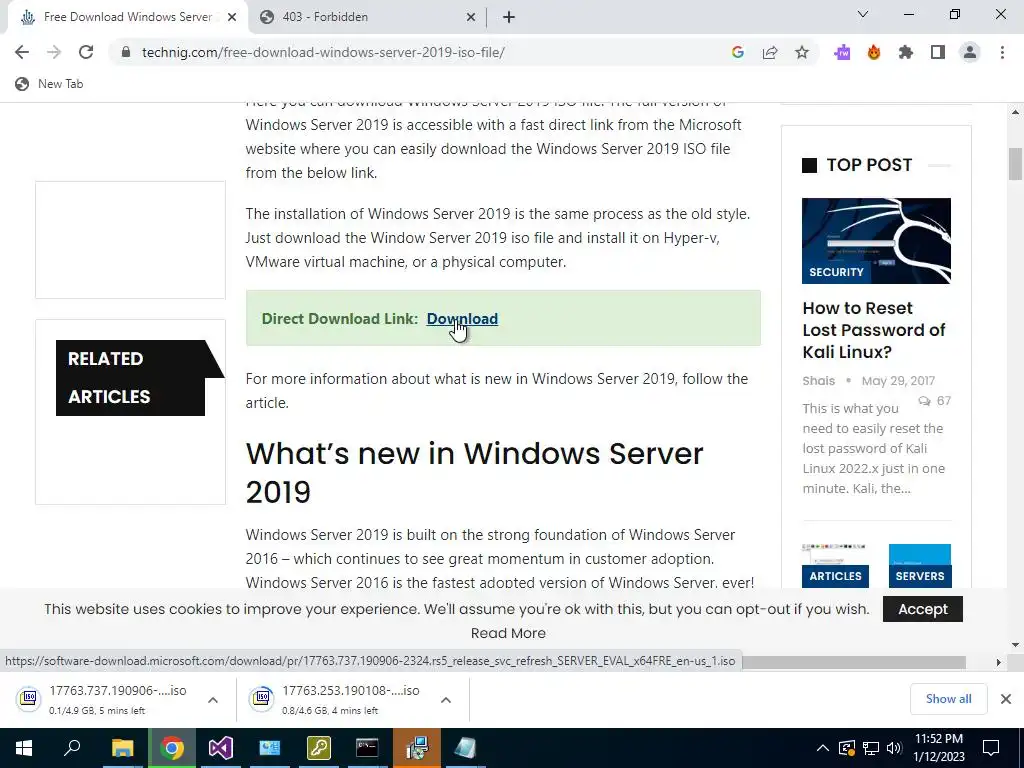
Task: Accept the website cookies
Action: 922,609
